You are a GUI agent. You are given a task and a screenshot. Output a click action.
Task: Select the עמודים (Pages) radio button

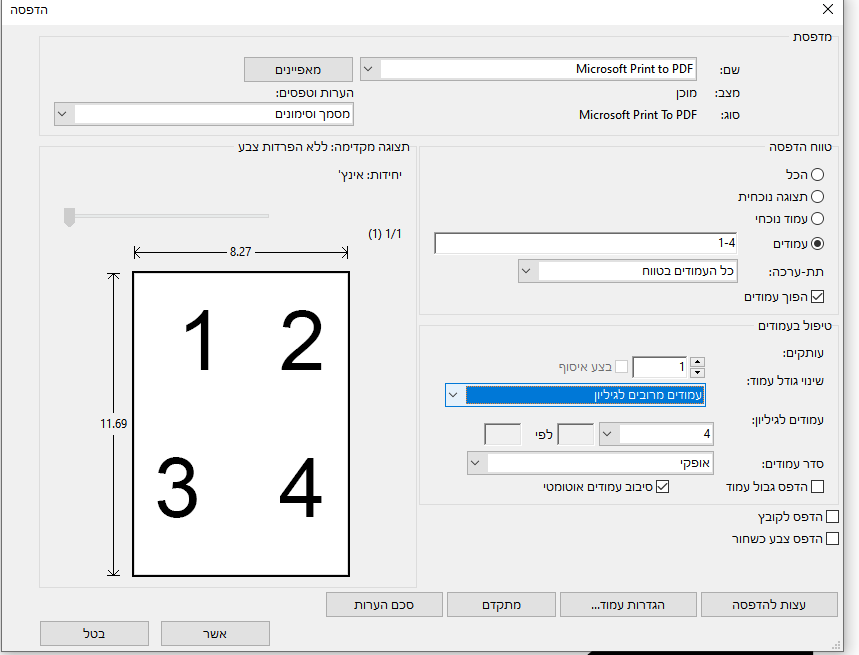tap(817, 244)
